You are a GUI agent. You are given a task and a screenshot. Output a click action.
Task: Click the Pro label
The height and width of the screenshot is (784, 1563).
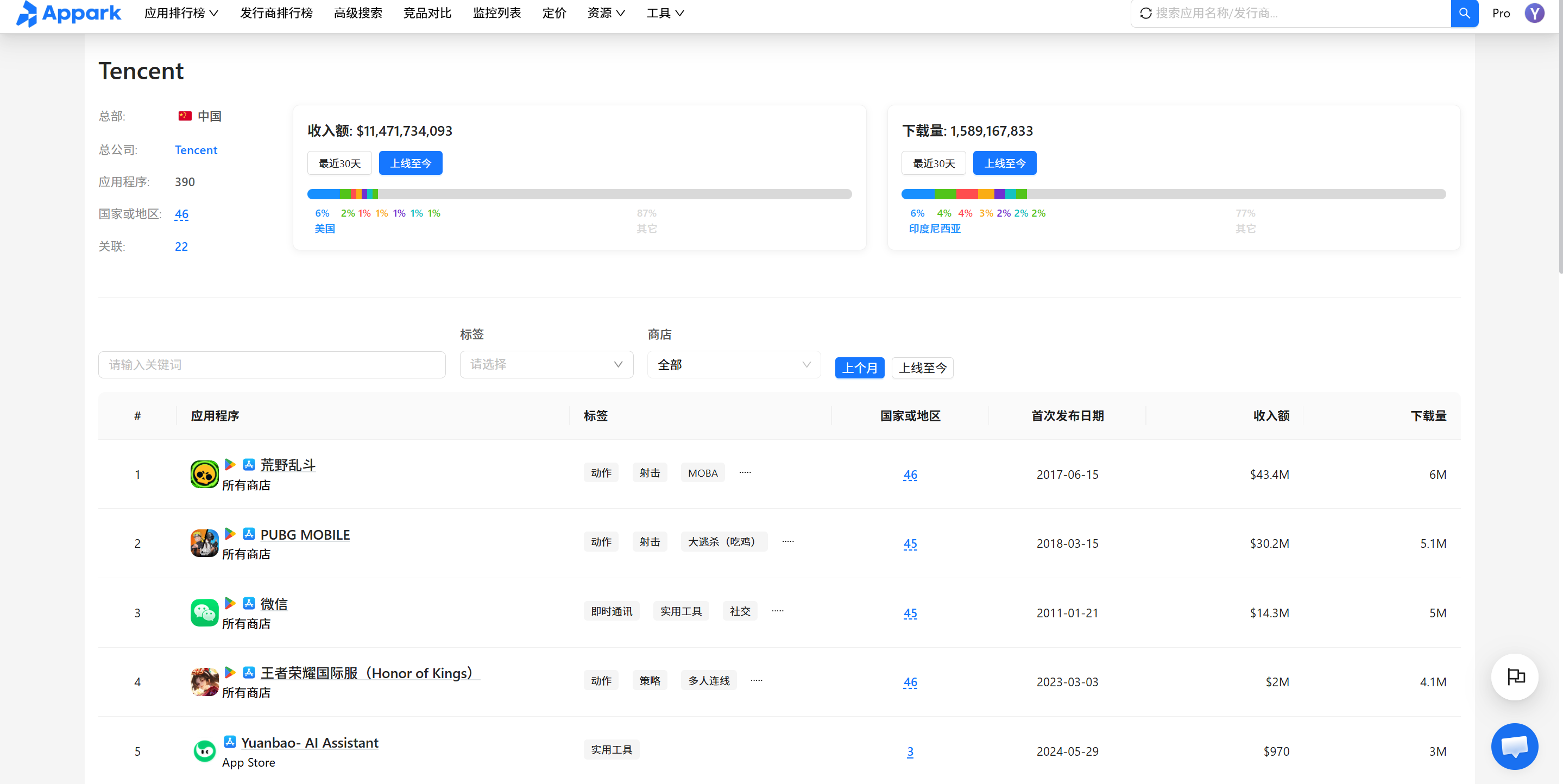(x=1501, y=12)
